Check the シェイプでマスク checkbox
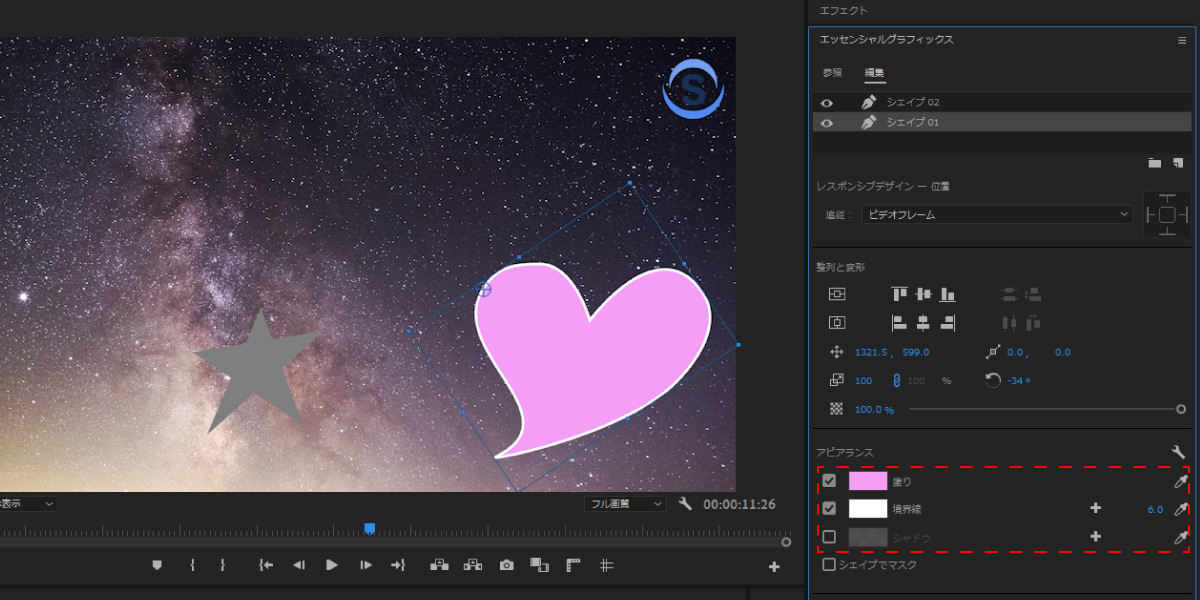Image resolution: width=1200 pixels, height=600 pixels. (x=829, y=565)
